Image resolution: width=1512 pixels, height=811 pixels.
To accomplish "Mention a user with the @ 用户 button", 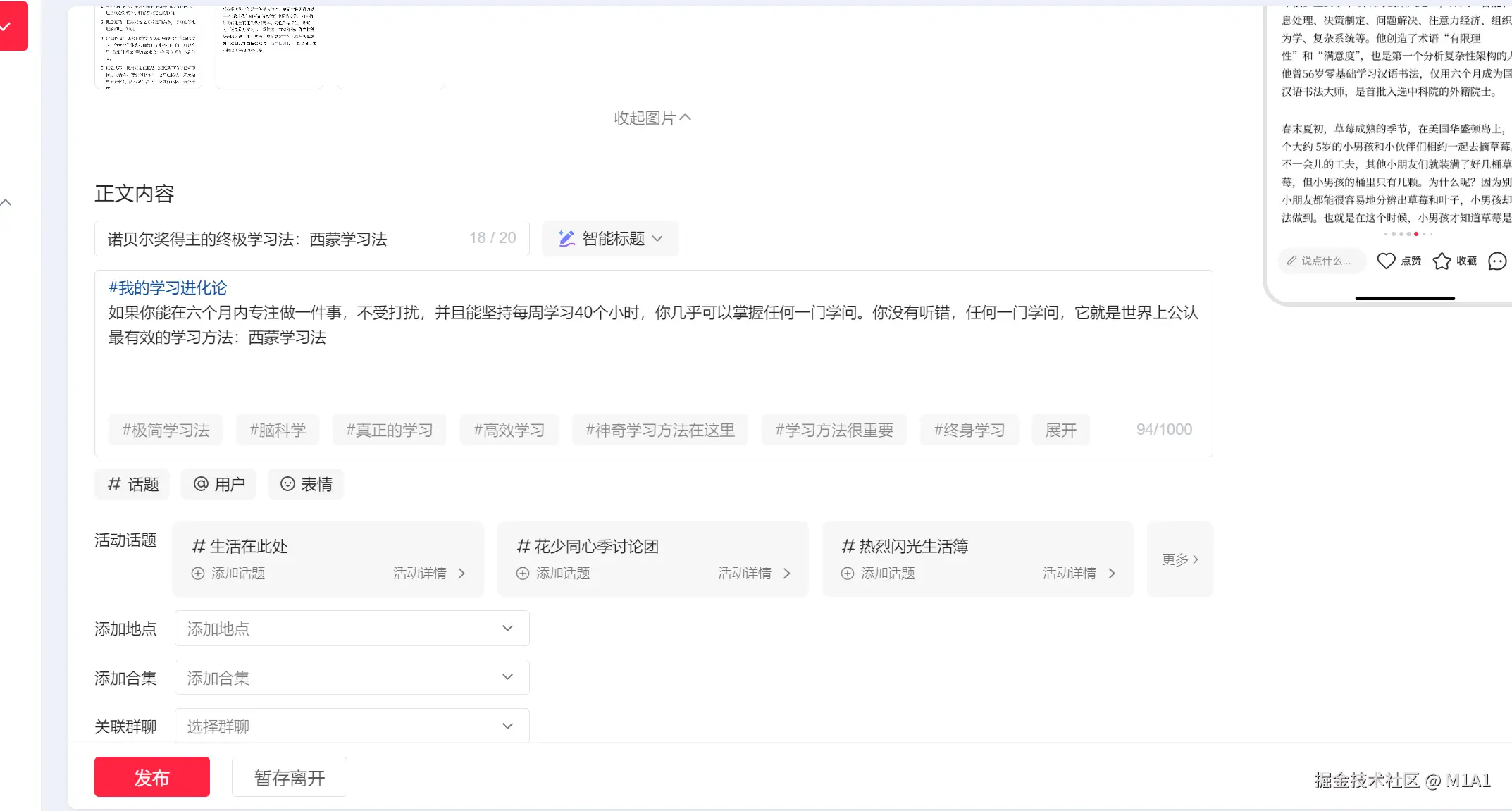I will (218, 484).
